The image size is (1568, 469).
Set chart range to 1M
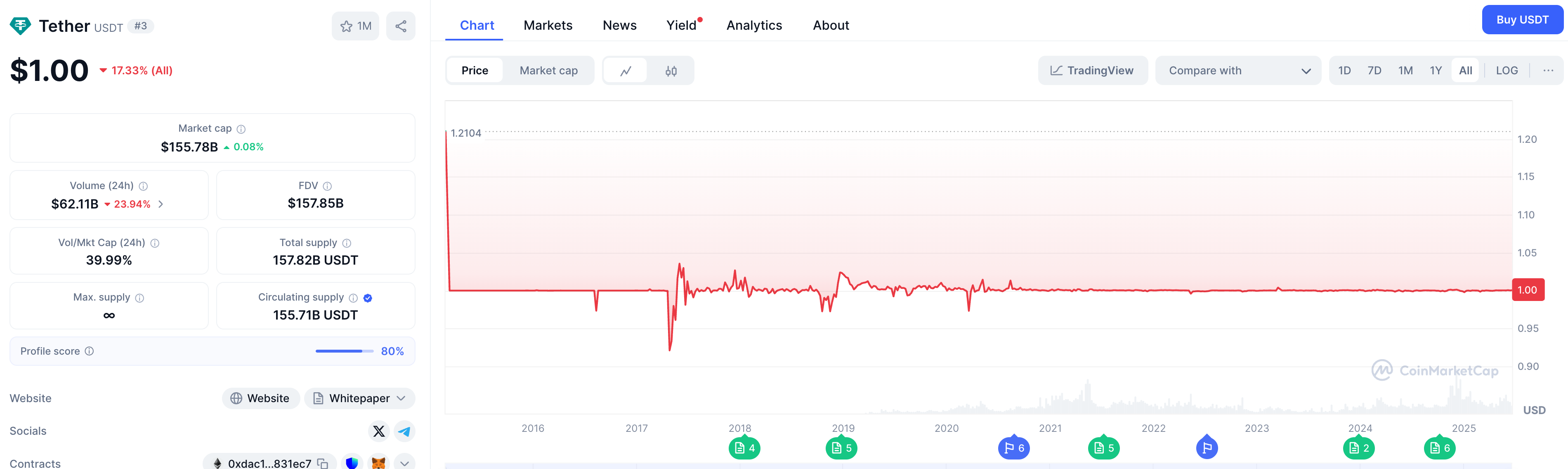click(1405, 71)
